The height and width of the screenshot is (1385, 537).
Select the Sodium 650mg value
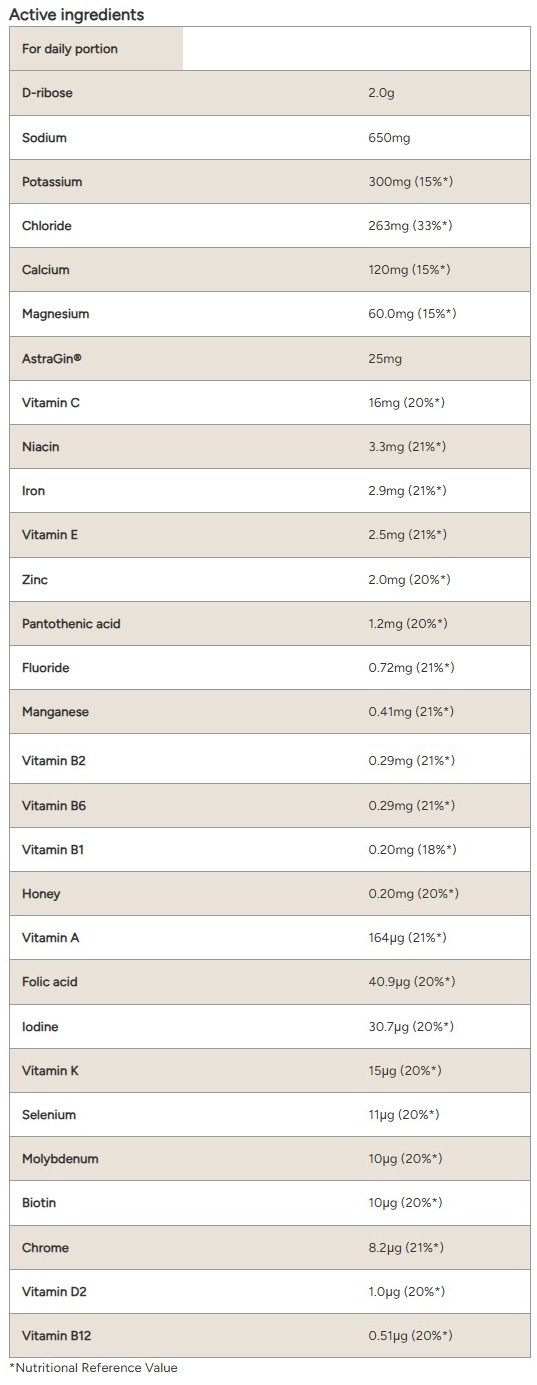[389, 138]
